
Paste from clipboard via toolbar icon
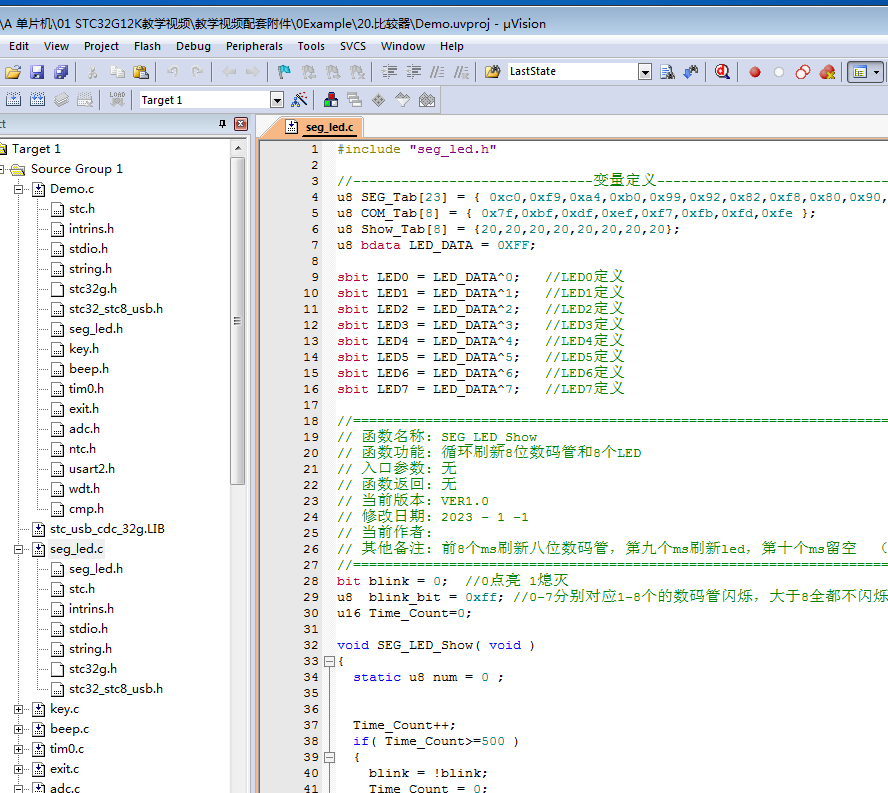point(140,72)
